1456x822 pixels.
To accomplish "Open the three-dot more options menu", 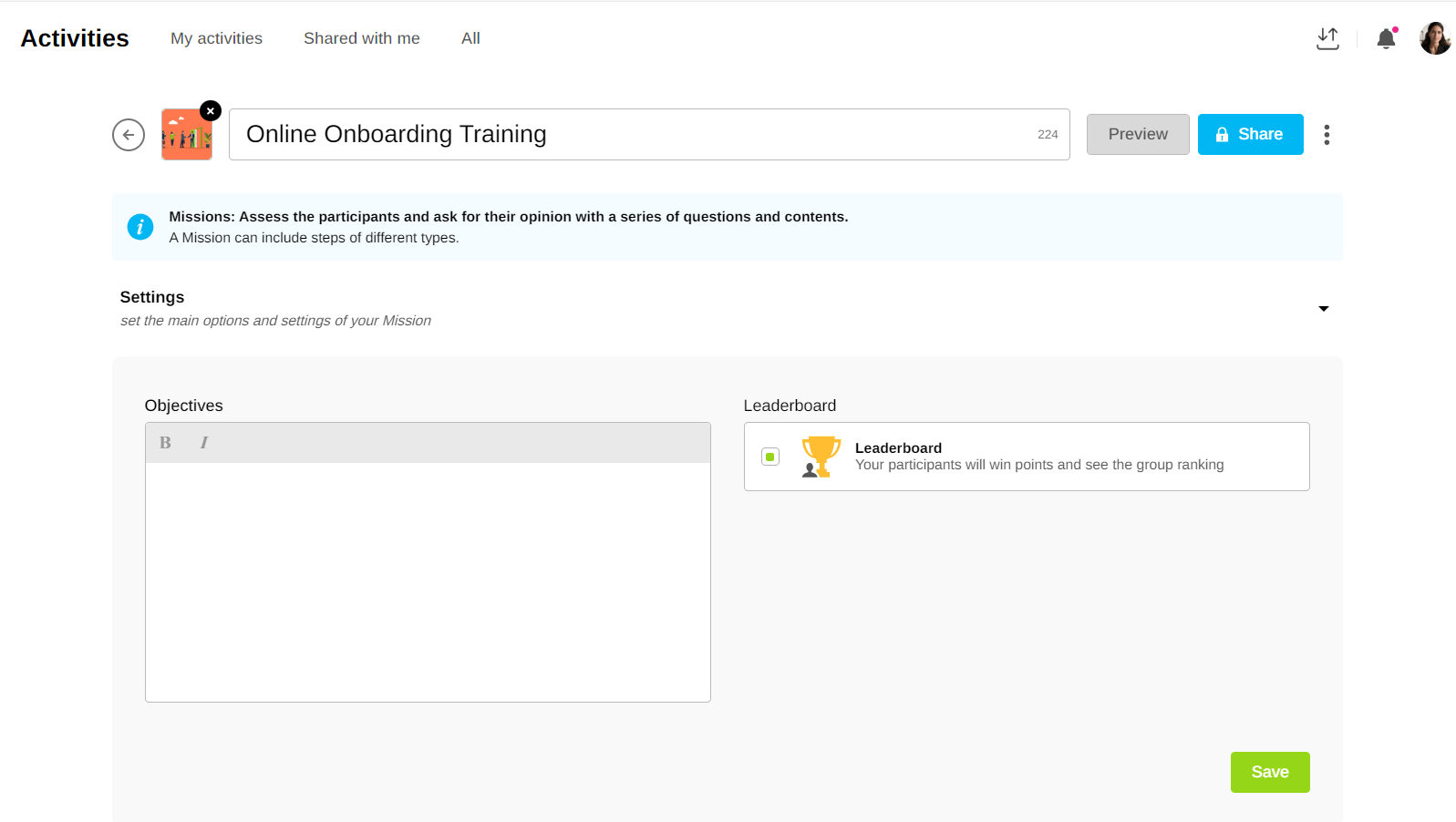I will coord(1327,135).
